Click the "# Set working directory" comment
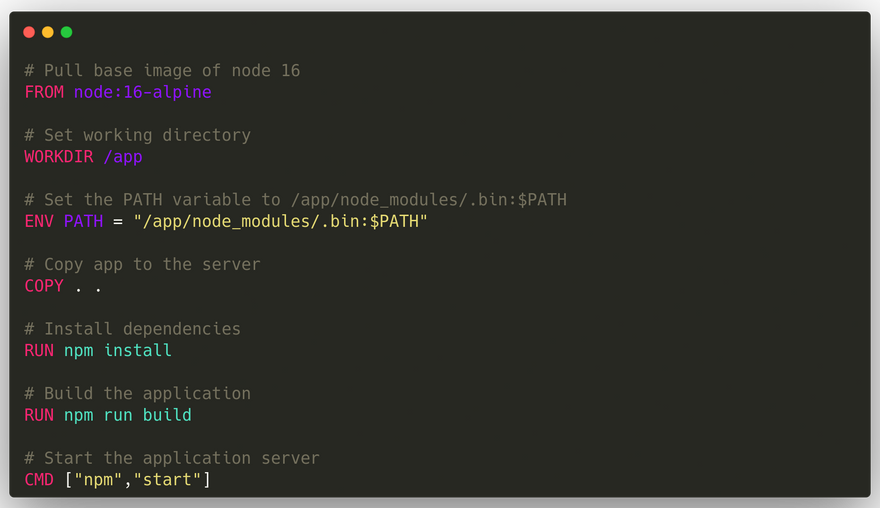 pyautogui.click(x=137, y=135)
